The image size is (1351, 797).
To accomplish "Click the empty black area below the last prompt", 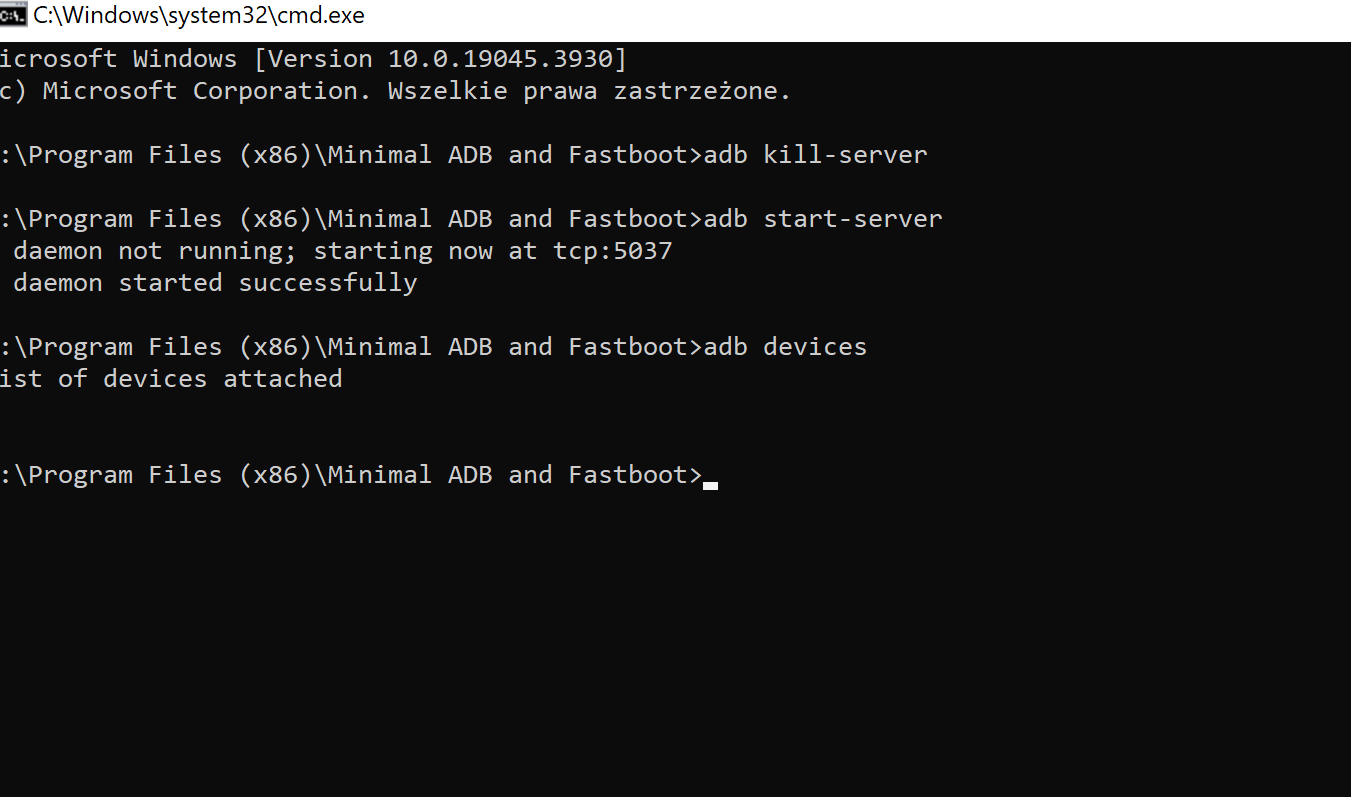I will click(x=675, y=640).
